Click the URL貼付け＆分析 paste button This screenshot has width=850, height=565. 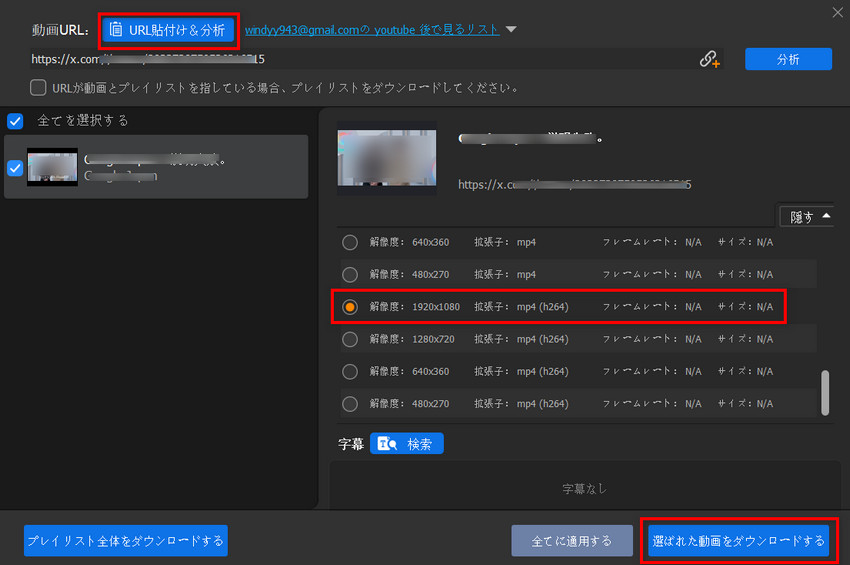coord(169,29)
